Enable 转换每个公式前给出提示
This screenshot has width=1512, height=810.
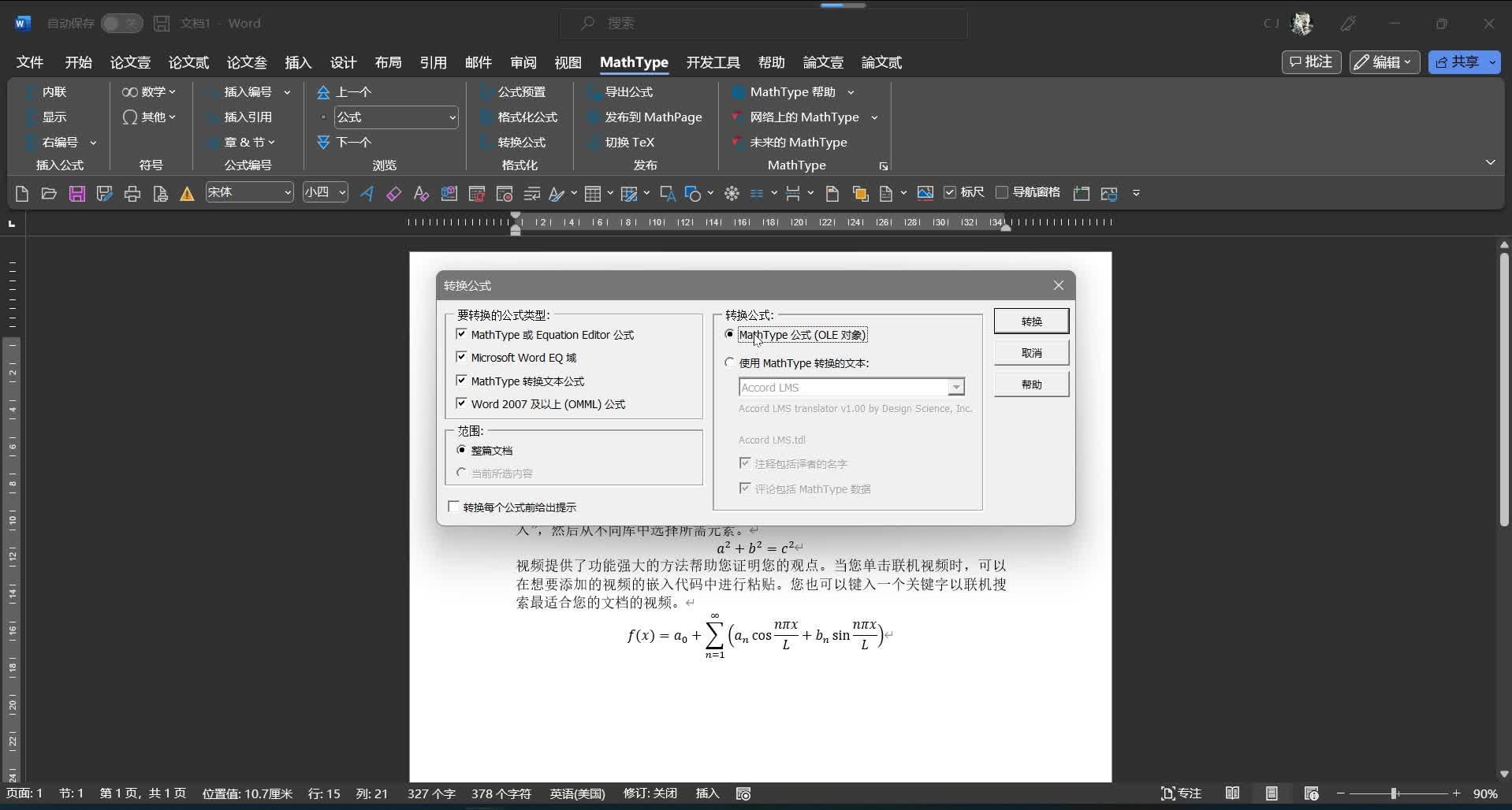[452, 507]
